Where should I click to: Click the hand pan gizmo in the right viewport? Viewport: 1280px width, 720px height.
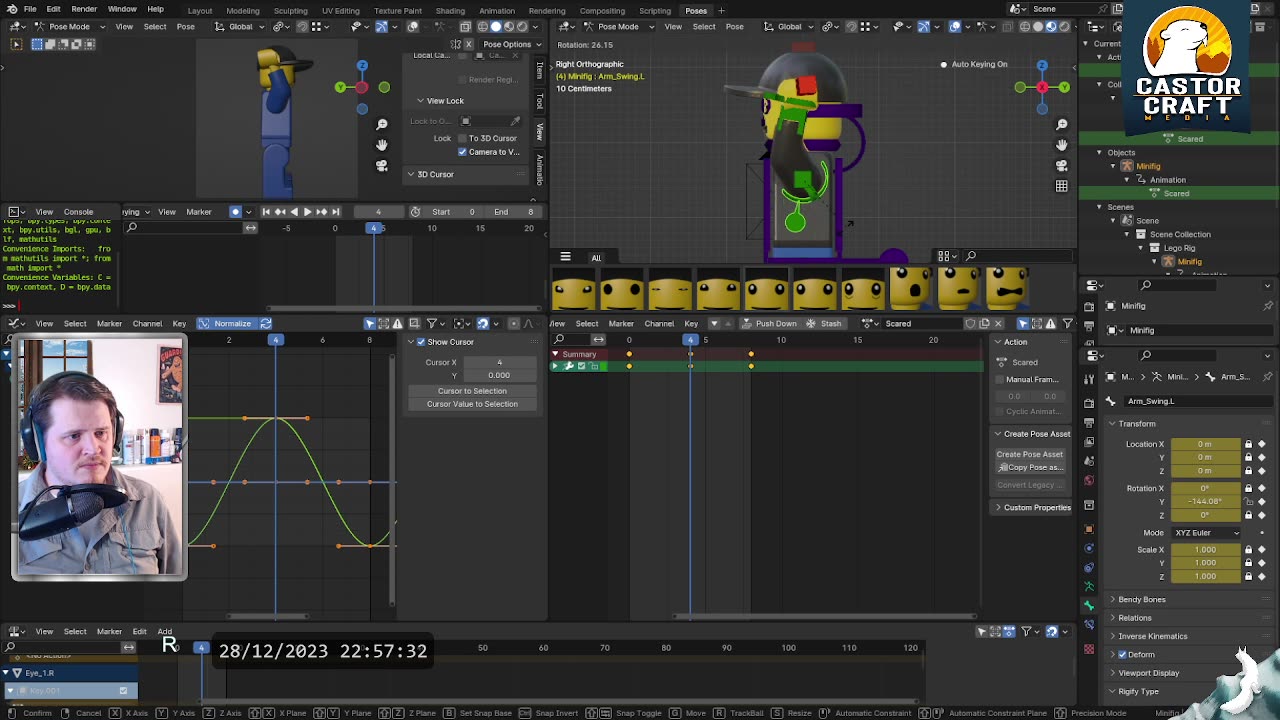[x=1062, y=145]
